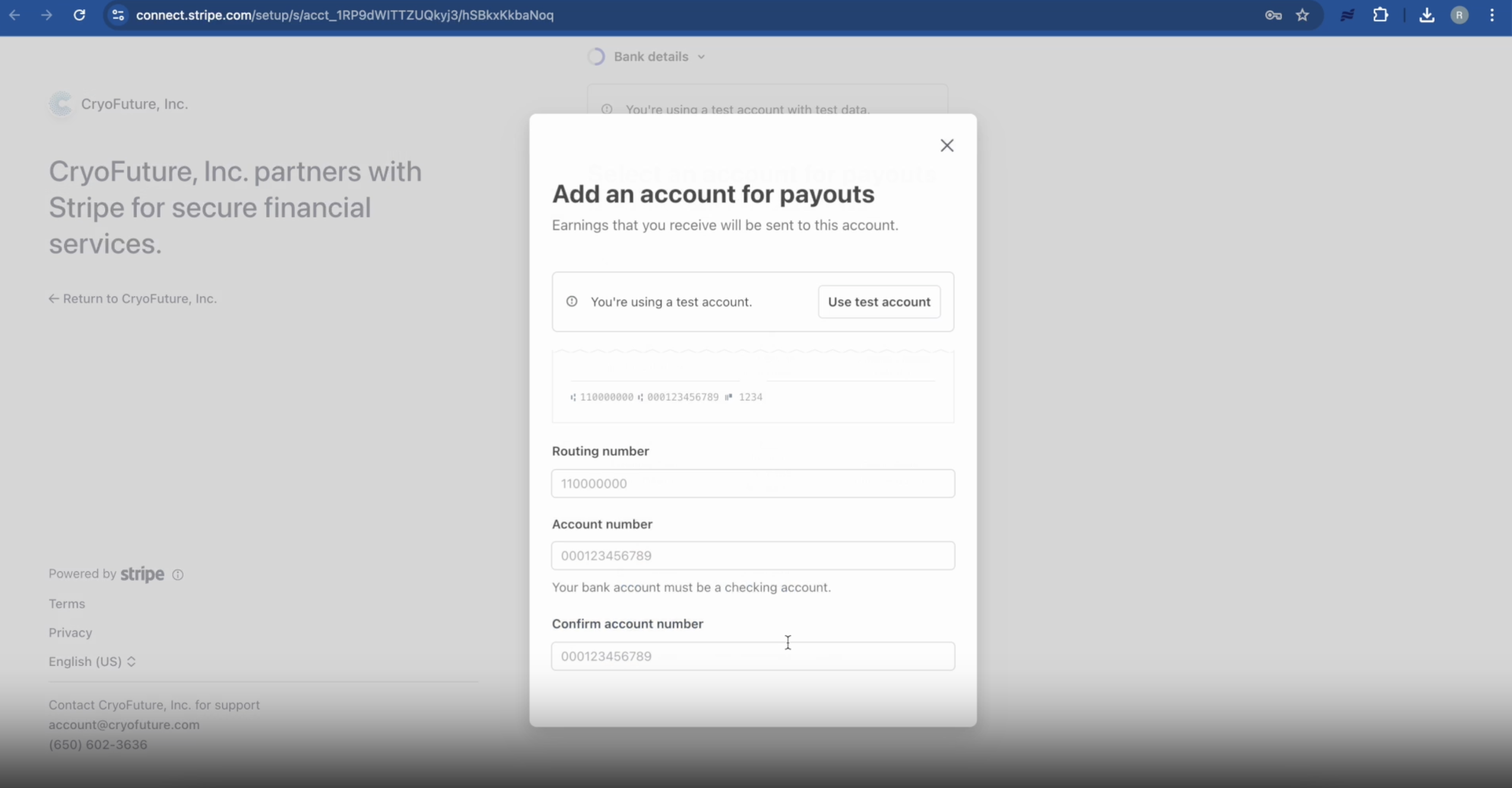Click the back navigation arrow
1512x788 pixels.
click(15, 15)
